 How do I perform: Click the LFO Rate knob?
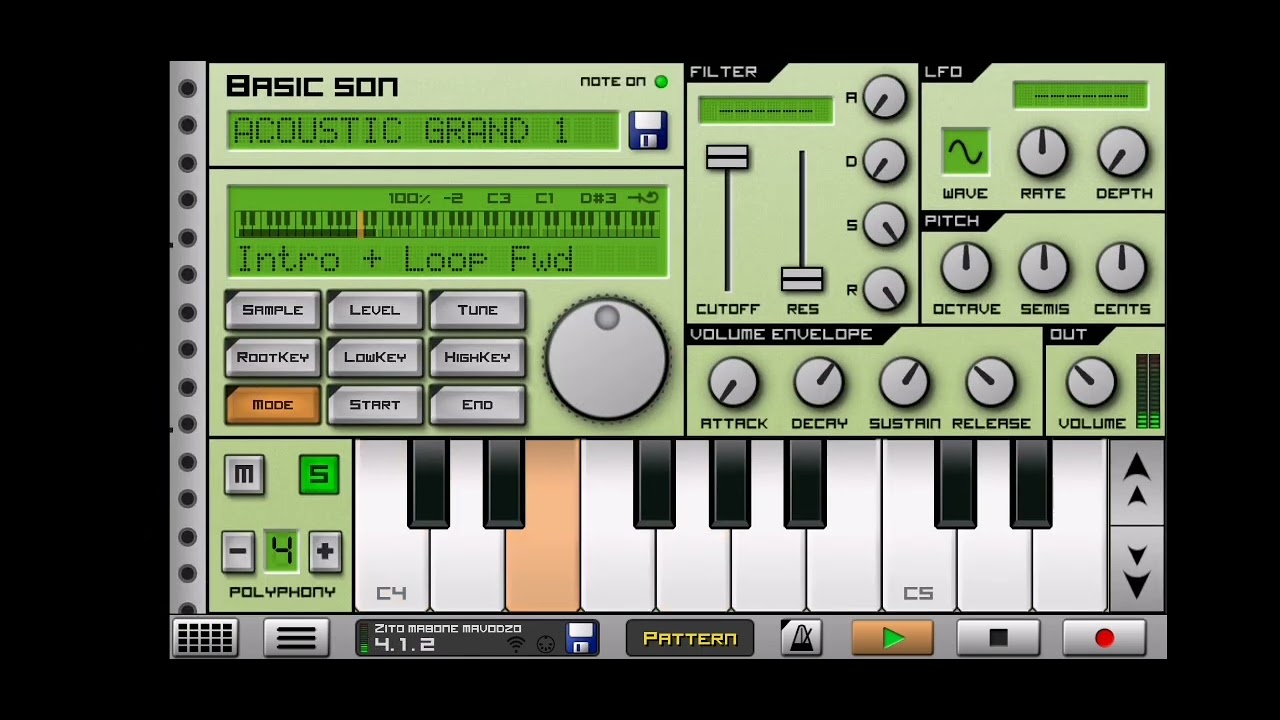point(1043,153)
